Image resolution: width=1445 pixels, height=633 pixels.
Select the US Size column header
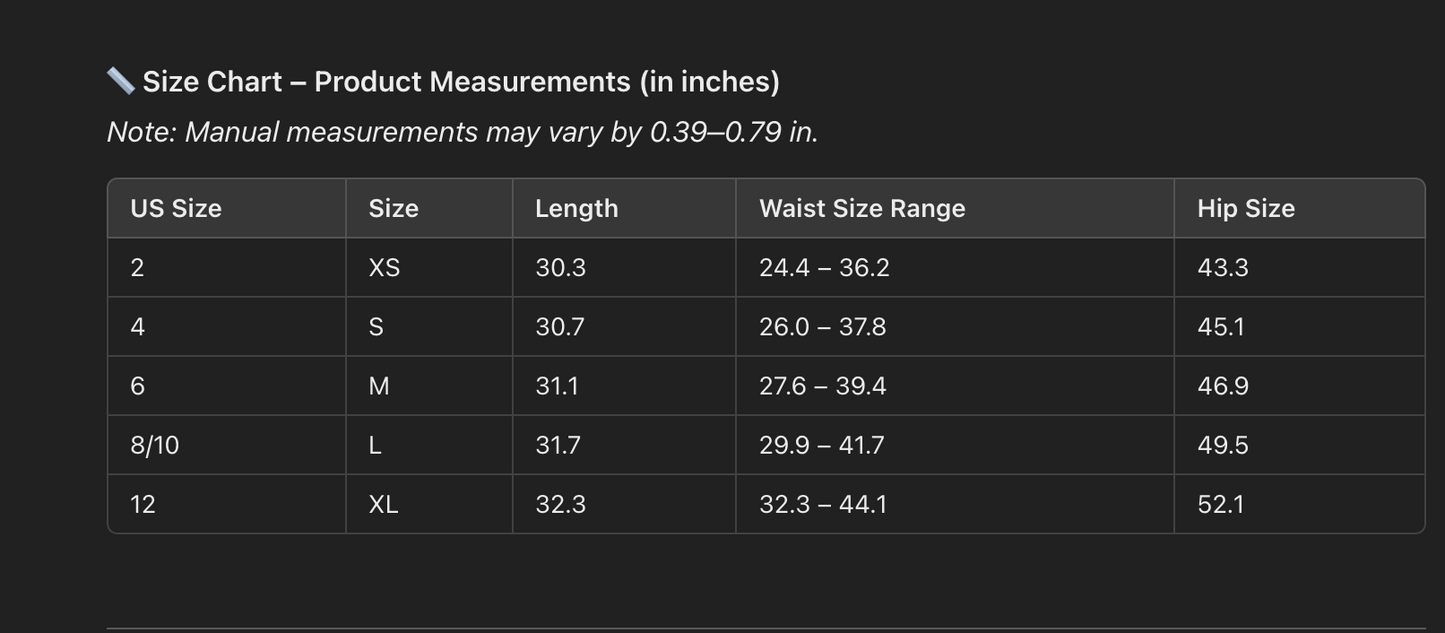176,208
